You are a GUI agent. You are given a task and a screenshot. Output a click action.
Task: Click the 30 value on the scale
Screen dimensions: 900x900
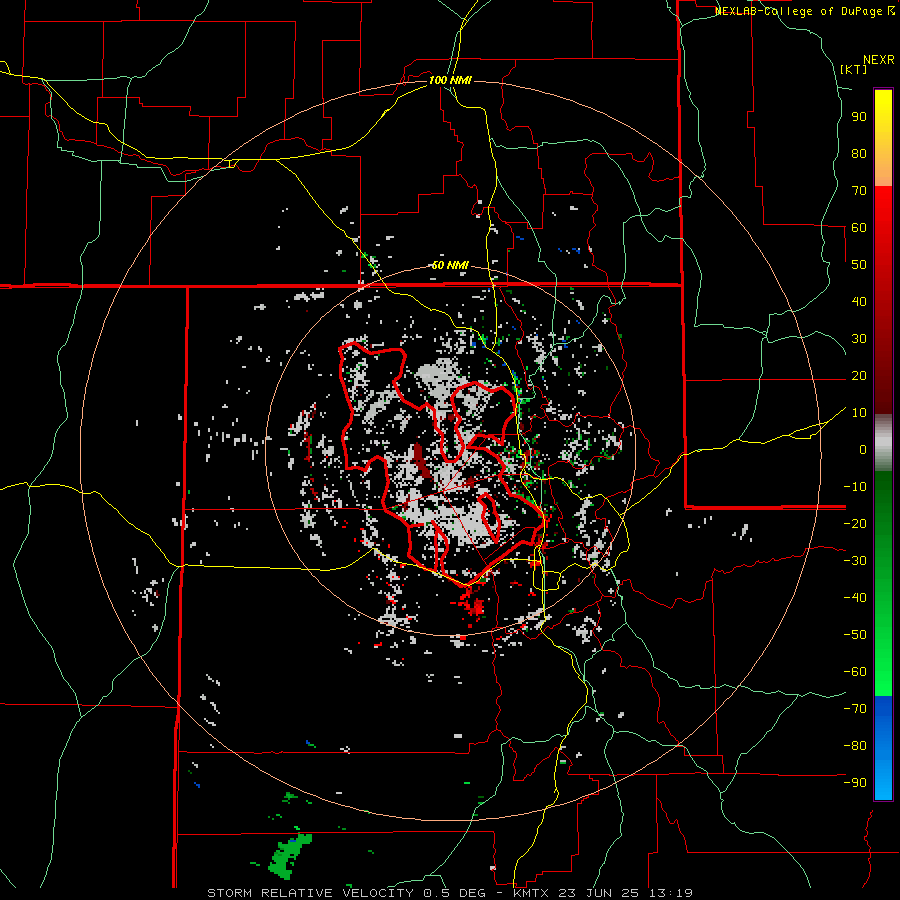(x=859, y=339)
